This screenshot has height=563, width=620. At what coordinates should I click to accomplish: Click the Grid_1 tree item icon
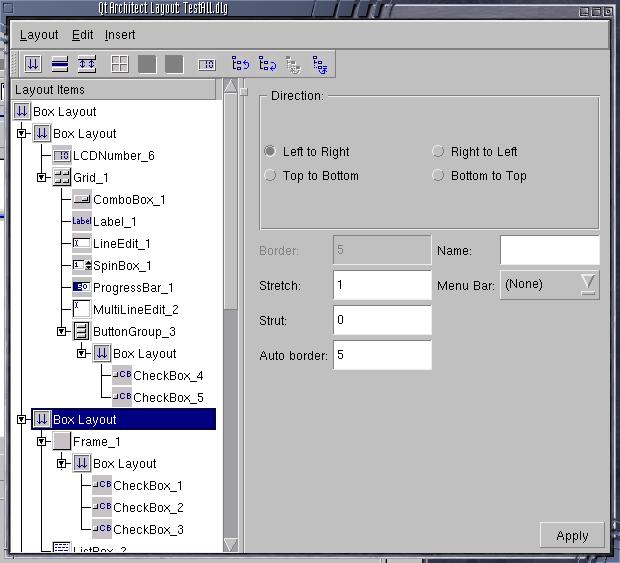click(x=61, y=177)
